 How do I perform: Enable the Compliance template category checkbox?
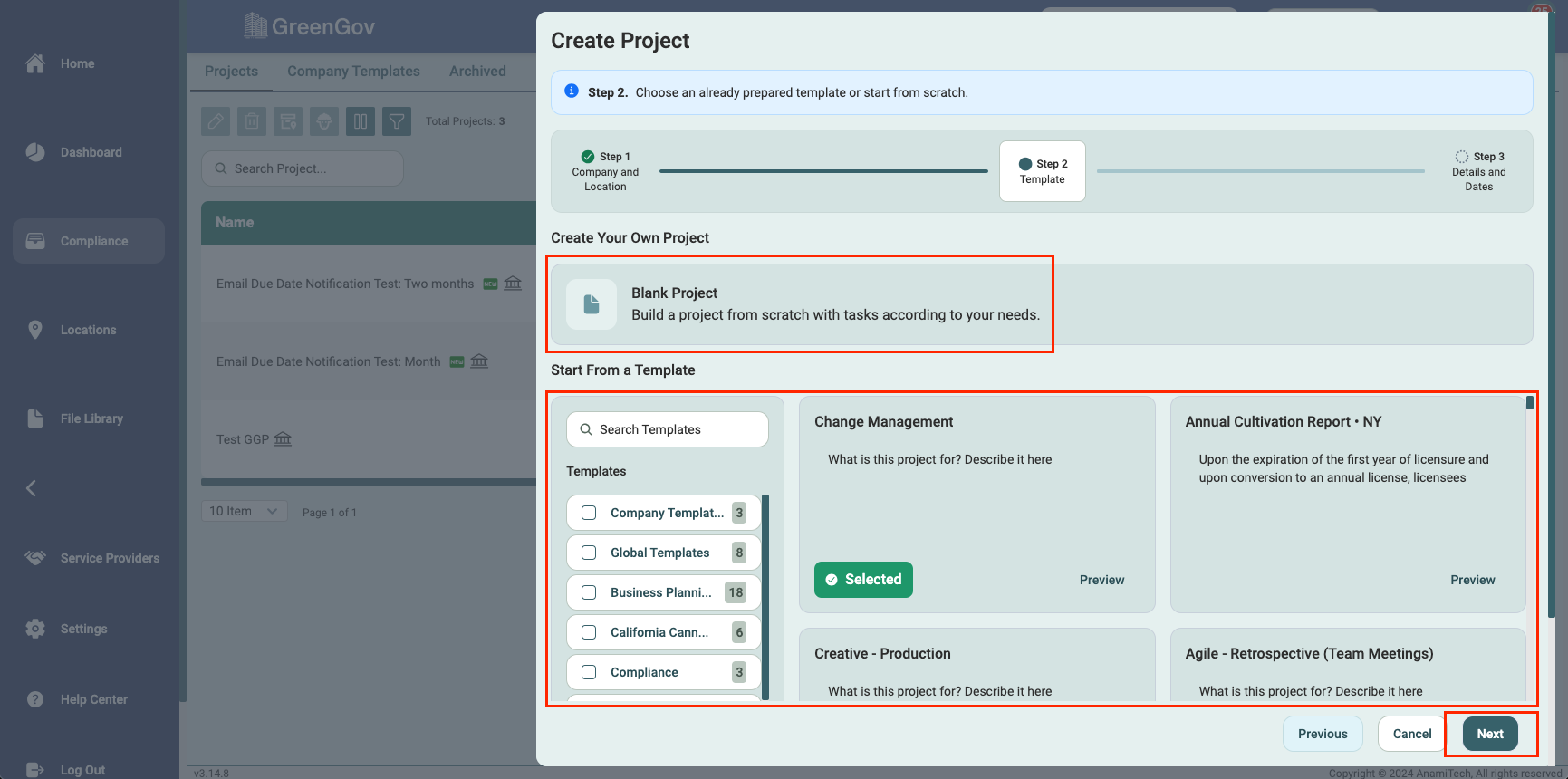click(589, 672)
